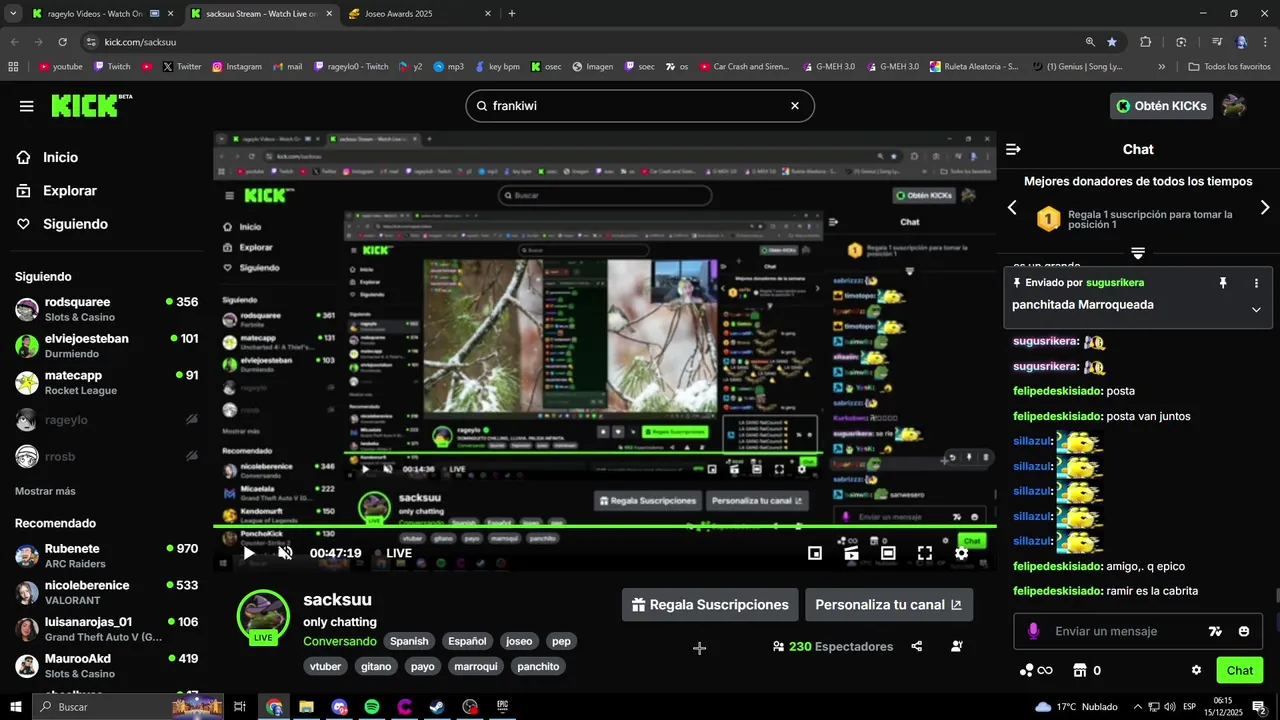Click the frankiwi search field

click(640, 106)
